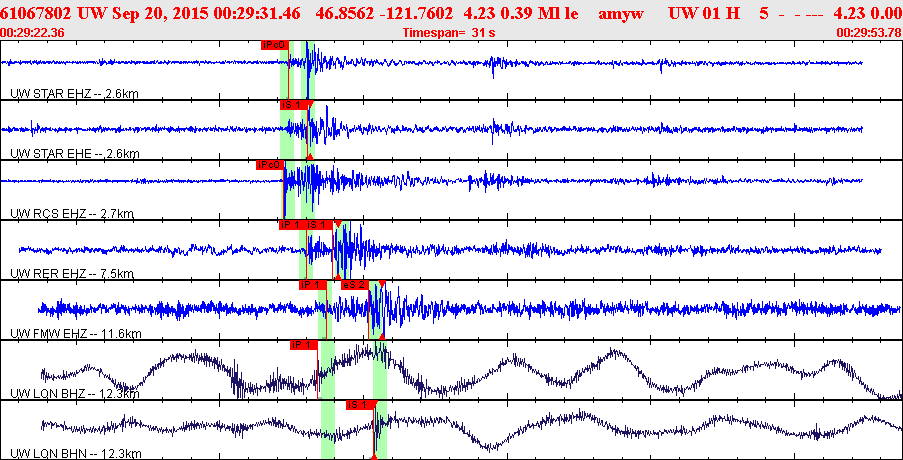Click the analyst name 'amyw'
This screenshot has height=460, width=903.
[x=621, y=14]
